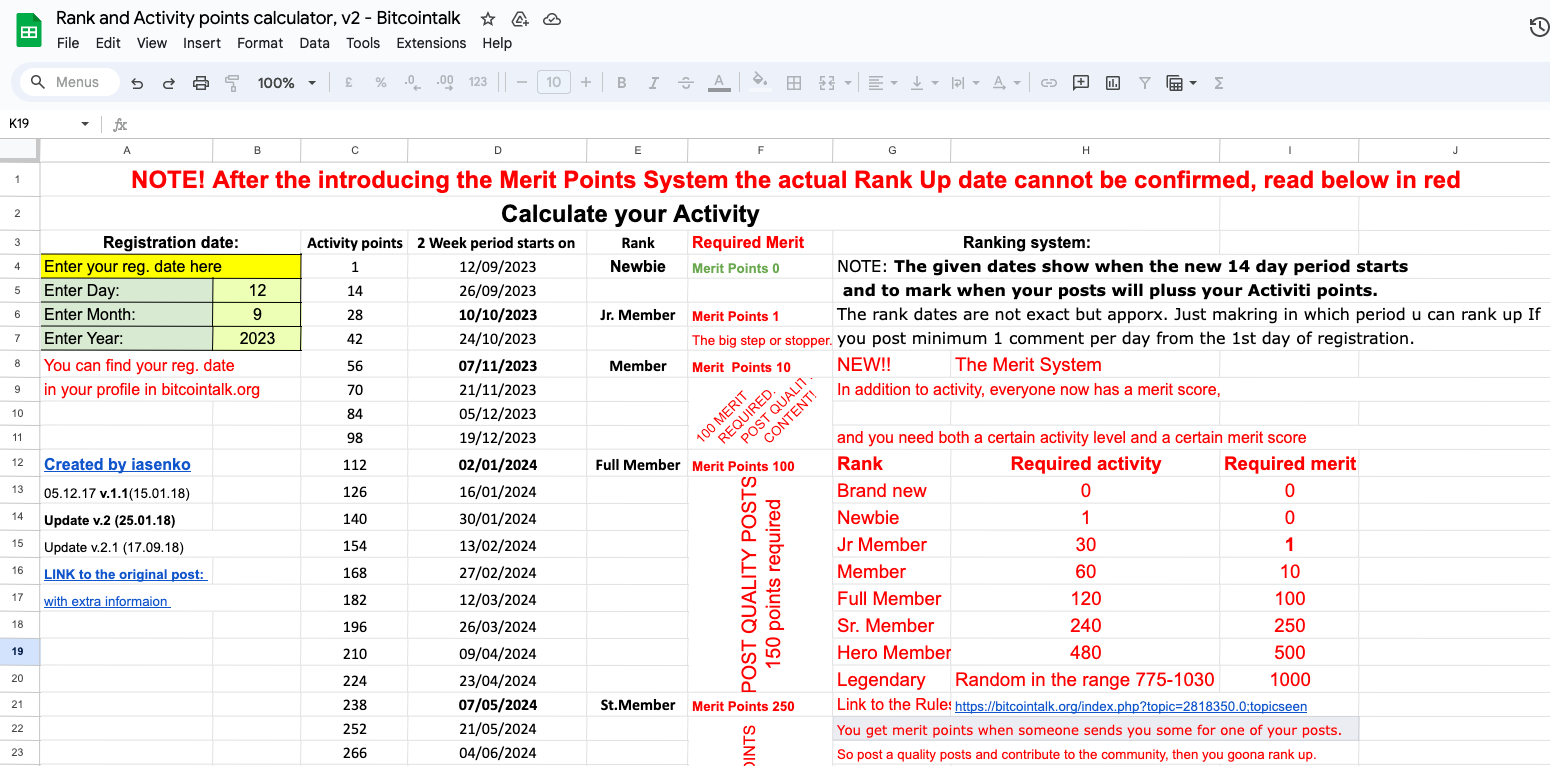The height and width of the screenshot is (766, 1550).
Task: Click the Move to folder icon
Action: (519, 19)
